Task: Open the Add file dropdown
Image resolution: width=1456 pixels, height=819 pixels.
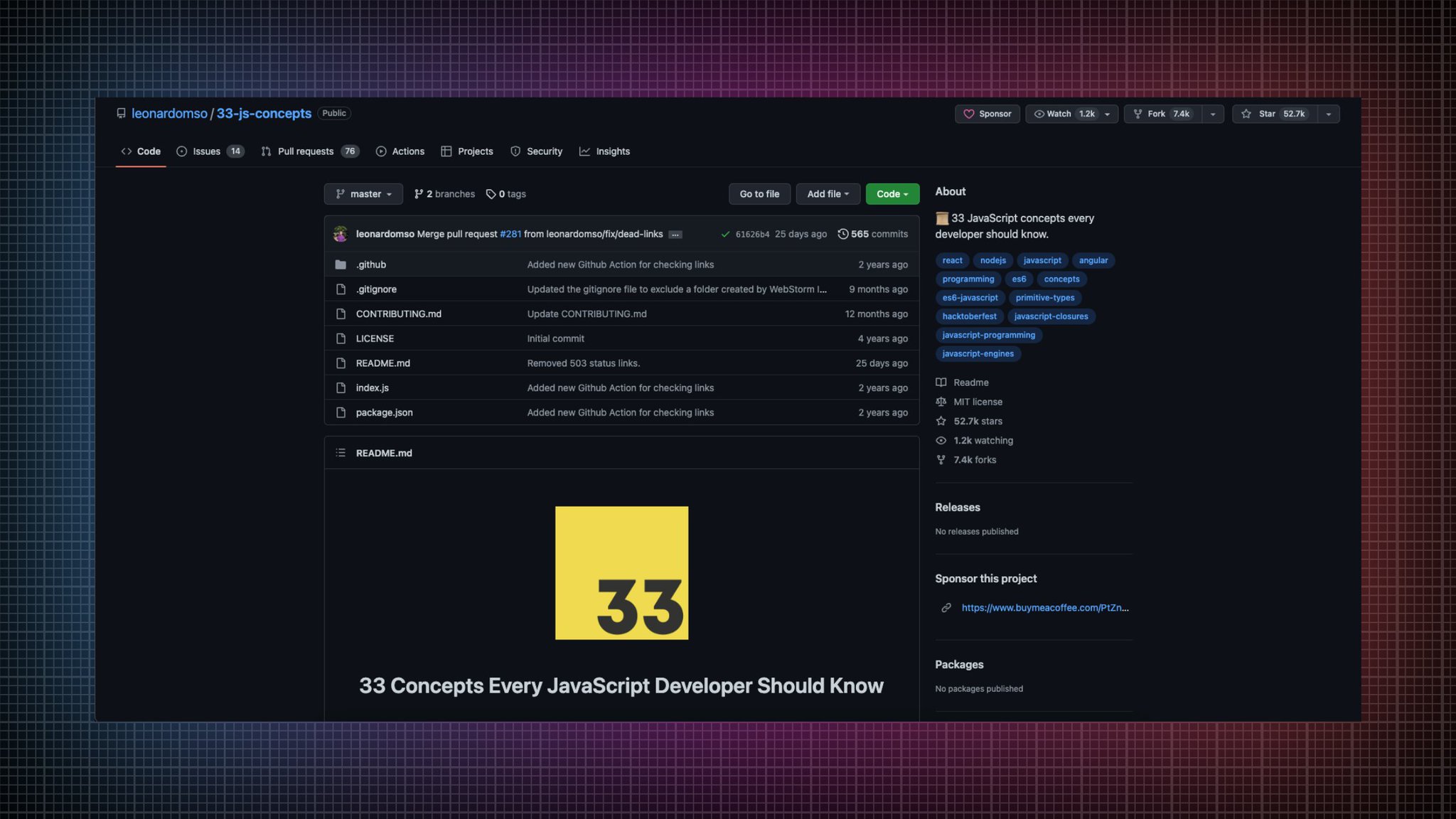Action: (828, 193)
